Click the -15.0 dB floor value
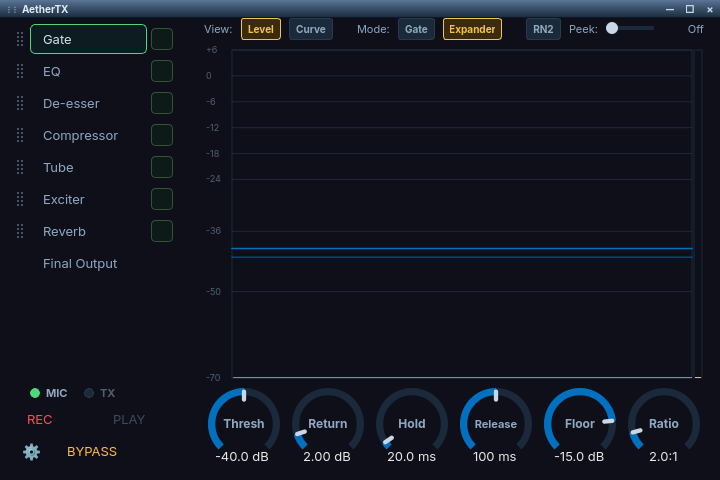 coord(579,457)
